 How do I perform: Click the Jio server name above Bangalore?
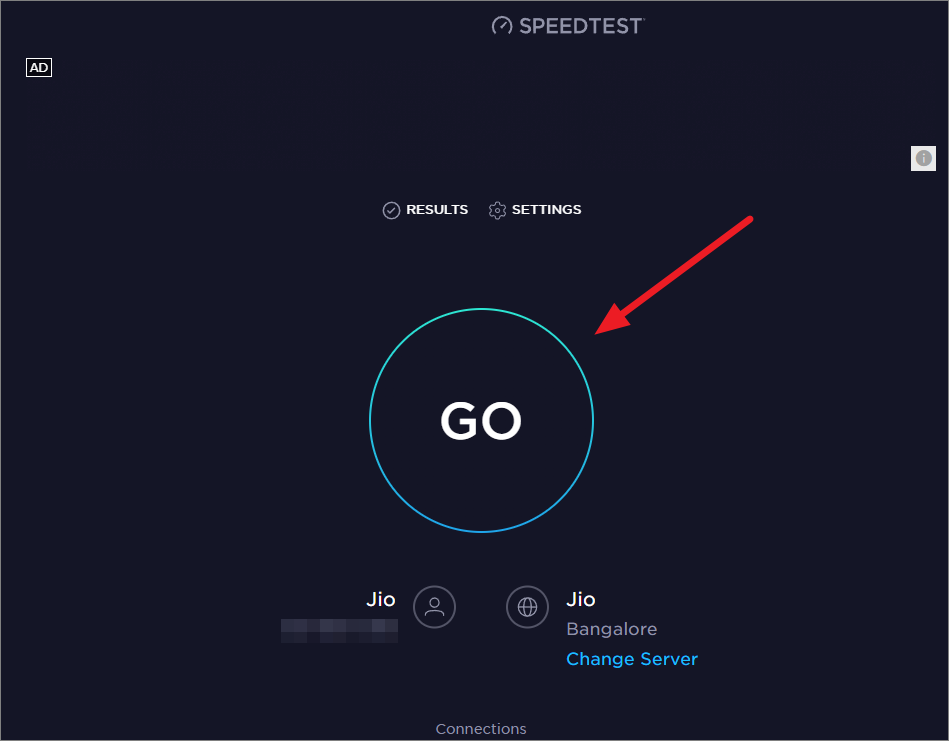581,599
